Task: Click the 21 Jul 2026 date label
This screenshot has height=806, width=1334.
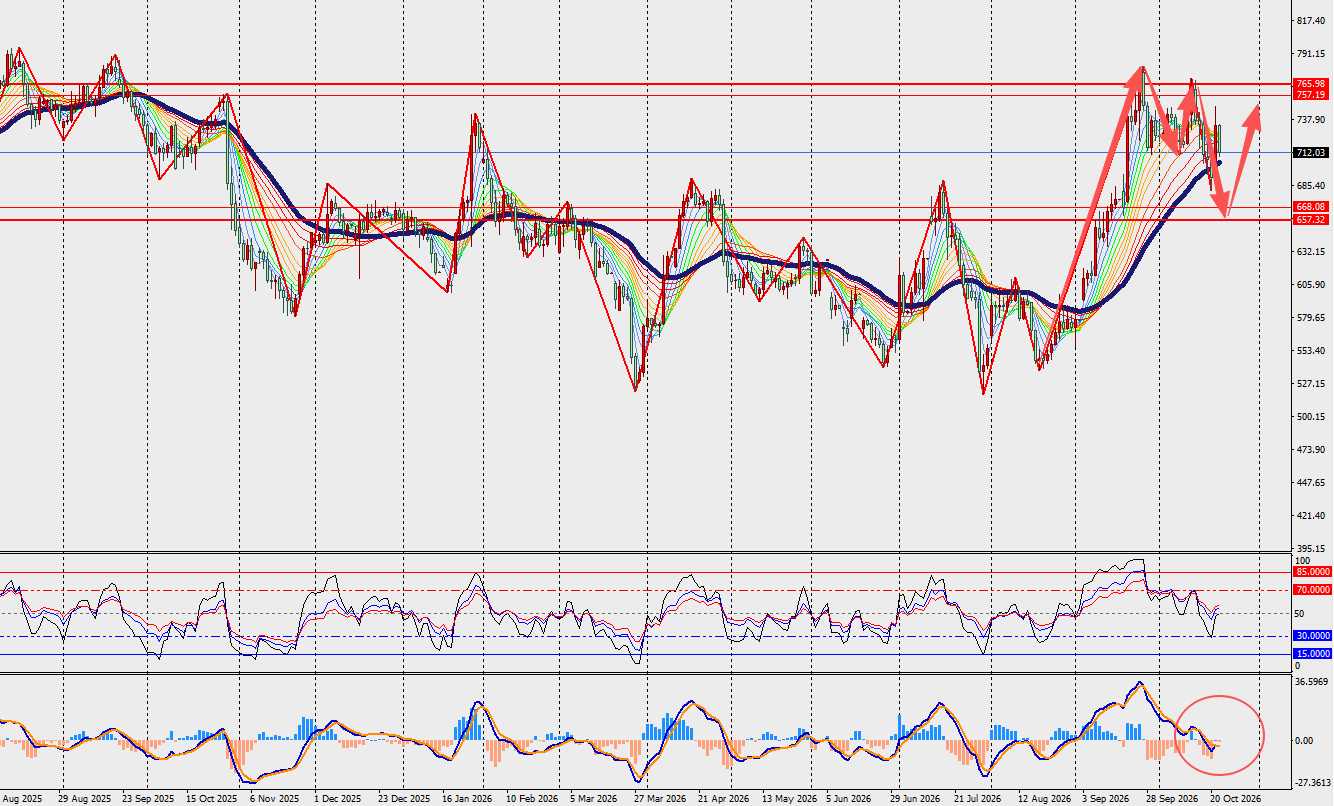Action: coord(977,799)
